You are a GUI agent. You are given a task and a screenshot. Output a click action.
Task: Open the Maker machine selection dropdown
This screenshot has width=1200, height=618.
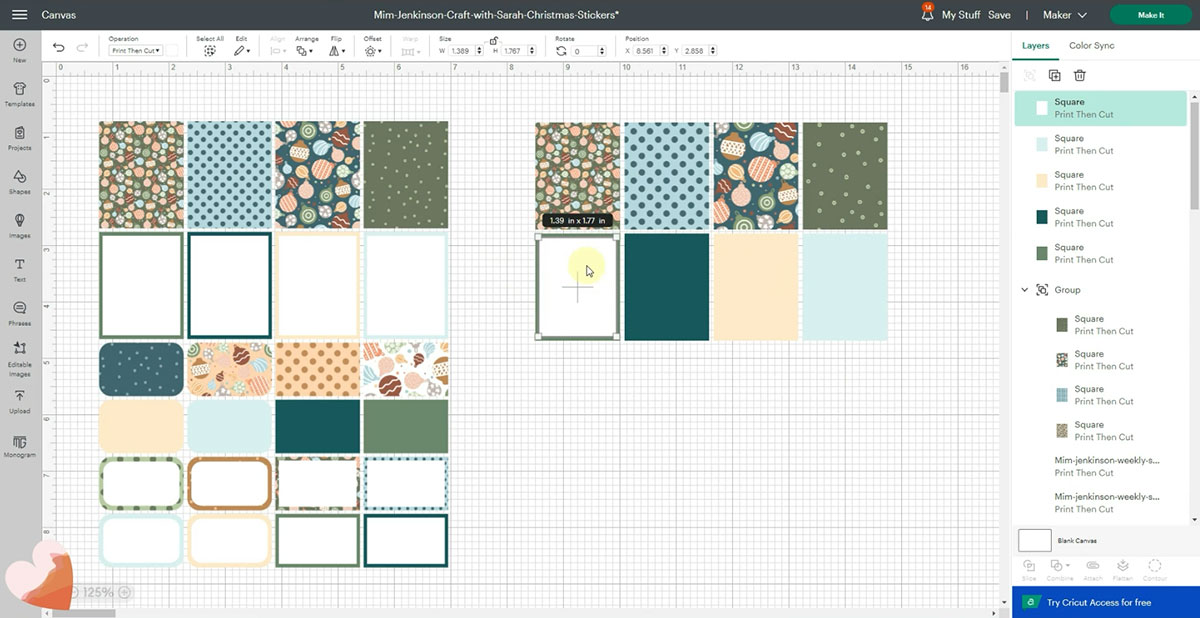pyautogui.click(x=1064, y=15)
